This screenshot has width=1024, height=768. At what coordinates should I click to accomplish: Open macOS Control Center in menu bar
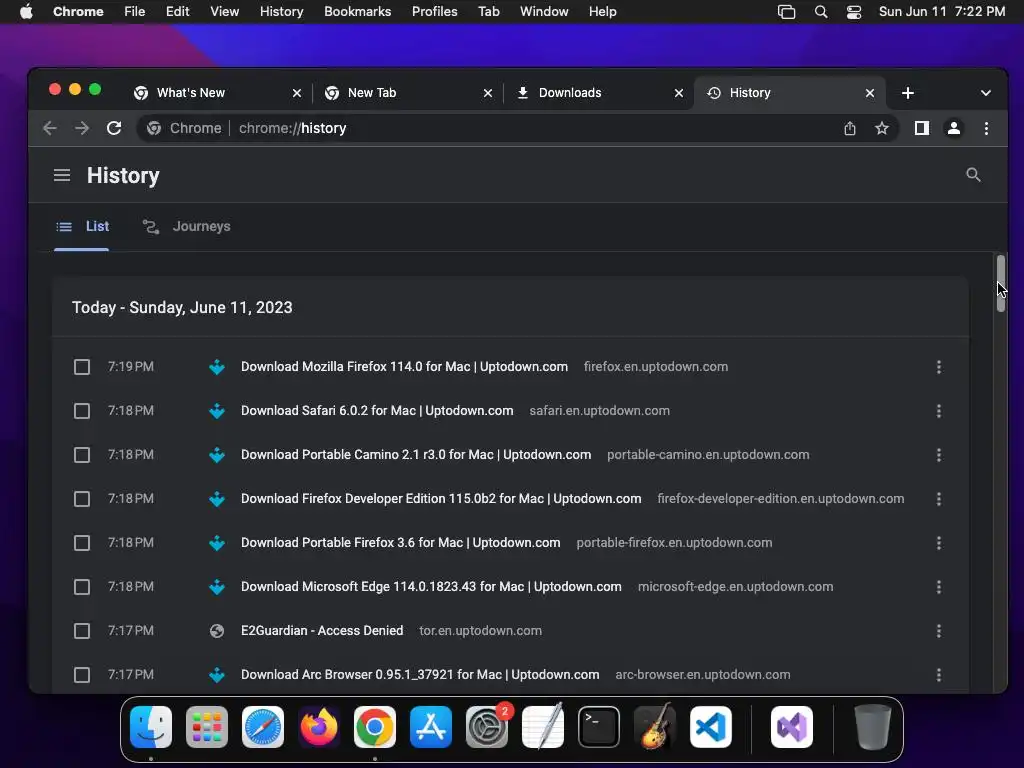[x=854, y=12]
